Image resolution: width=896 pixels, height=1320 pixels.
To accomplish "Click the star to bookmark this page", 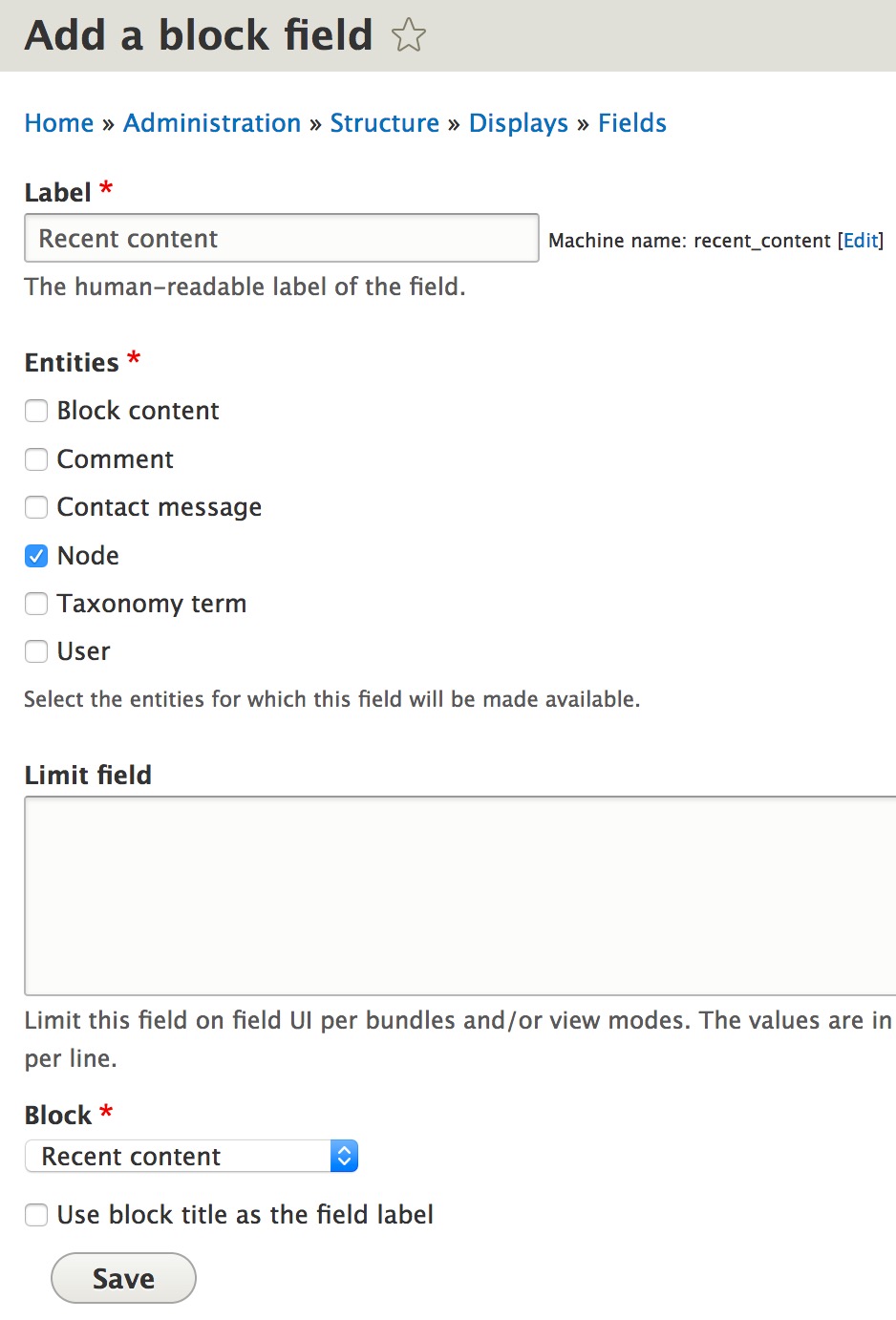I will point(409,35).
